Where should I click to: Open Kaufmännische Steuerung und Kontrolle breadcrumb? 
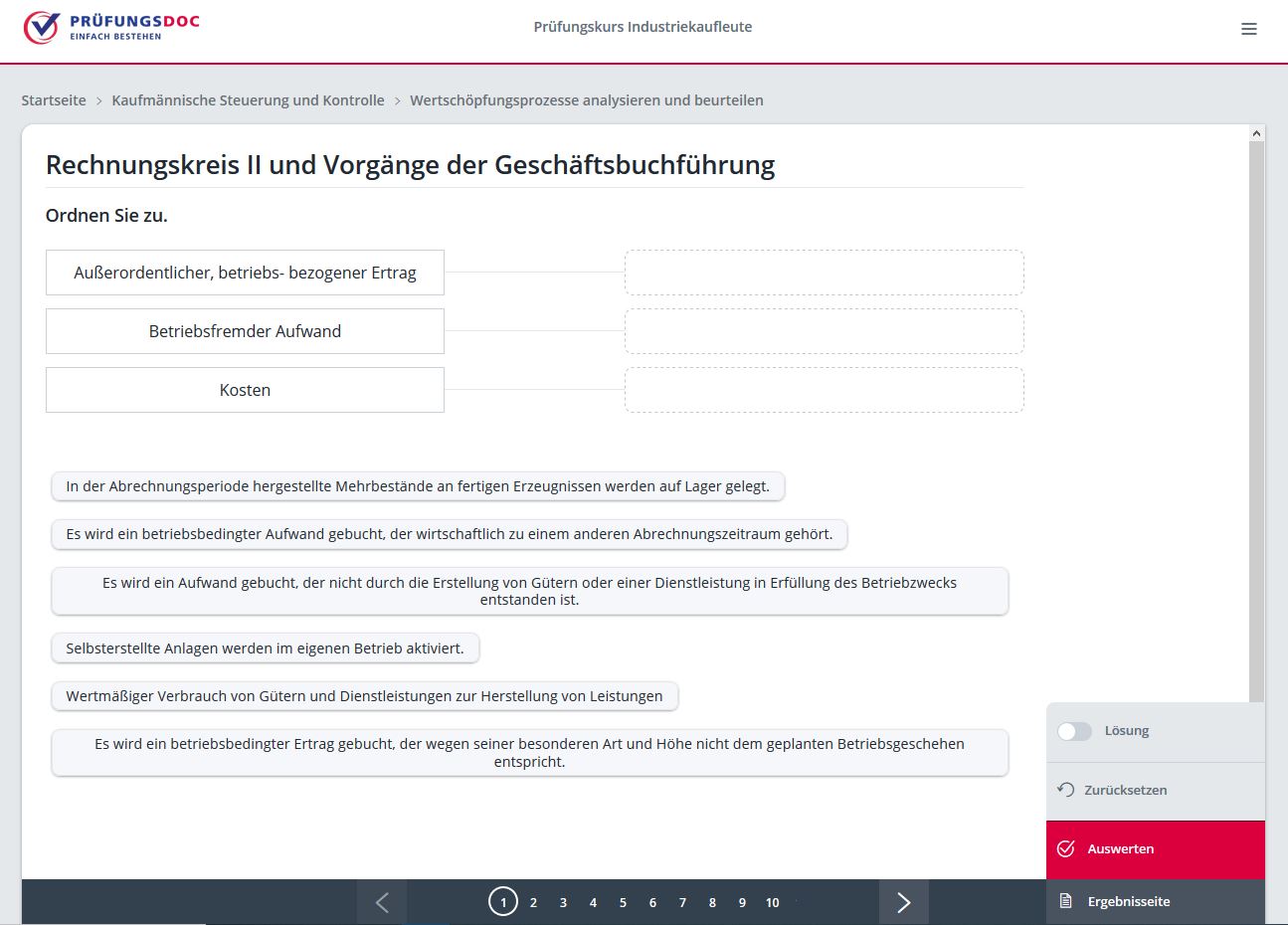[248, 100]
